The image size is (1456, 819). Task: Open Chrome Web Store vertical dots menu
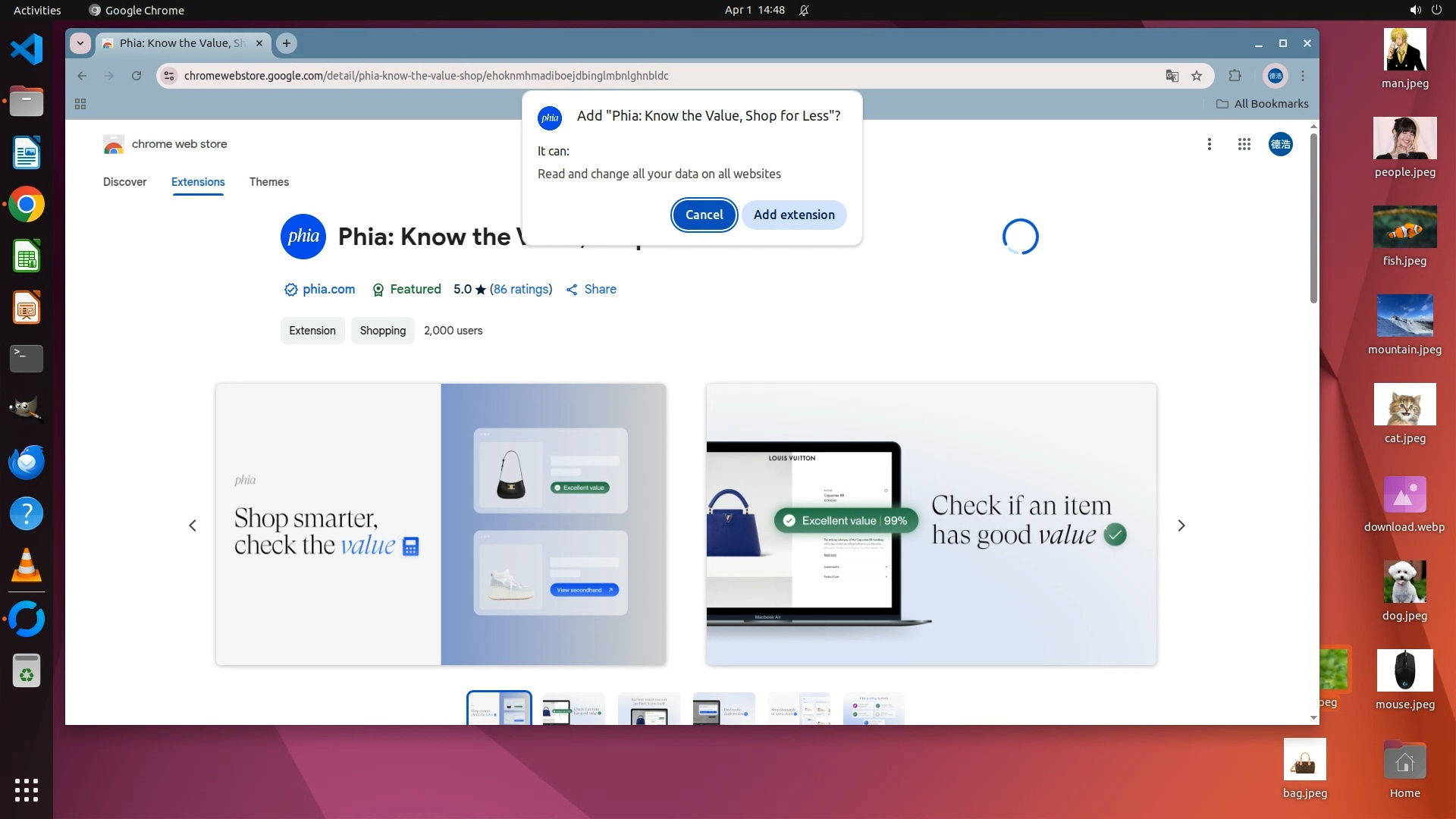click(1210, 144)
